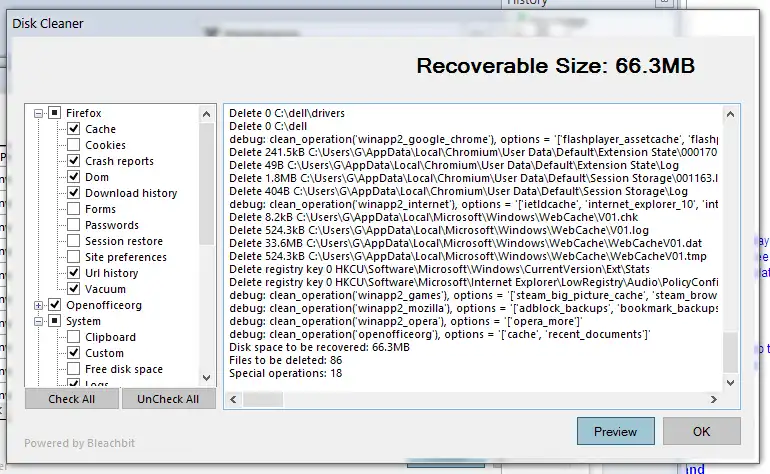The image size is (770, 474).
Task: Select the Firefox tree label
Action: pos(83,113)
